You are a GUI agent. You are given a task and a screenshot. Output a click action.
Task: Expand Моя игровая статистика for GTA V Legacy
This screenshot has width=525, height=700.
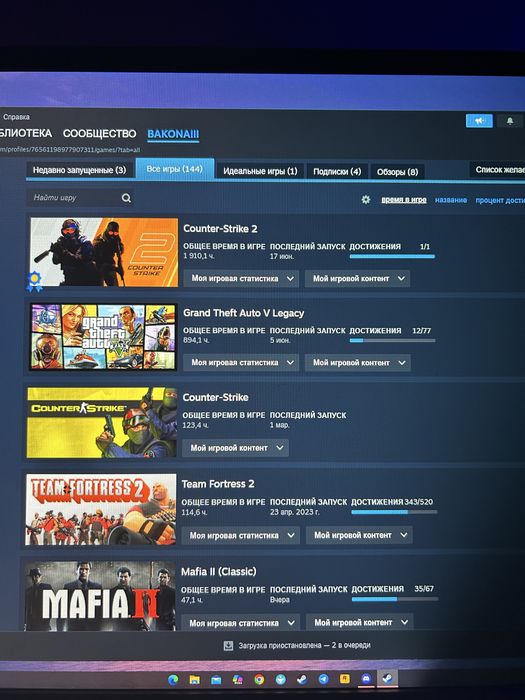pyautogui.click(x=241, y=362)
